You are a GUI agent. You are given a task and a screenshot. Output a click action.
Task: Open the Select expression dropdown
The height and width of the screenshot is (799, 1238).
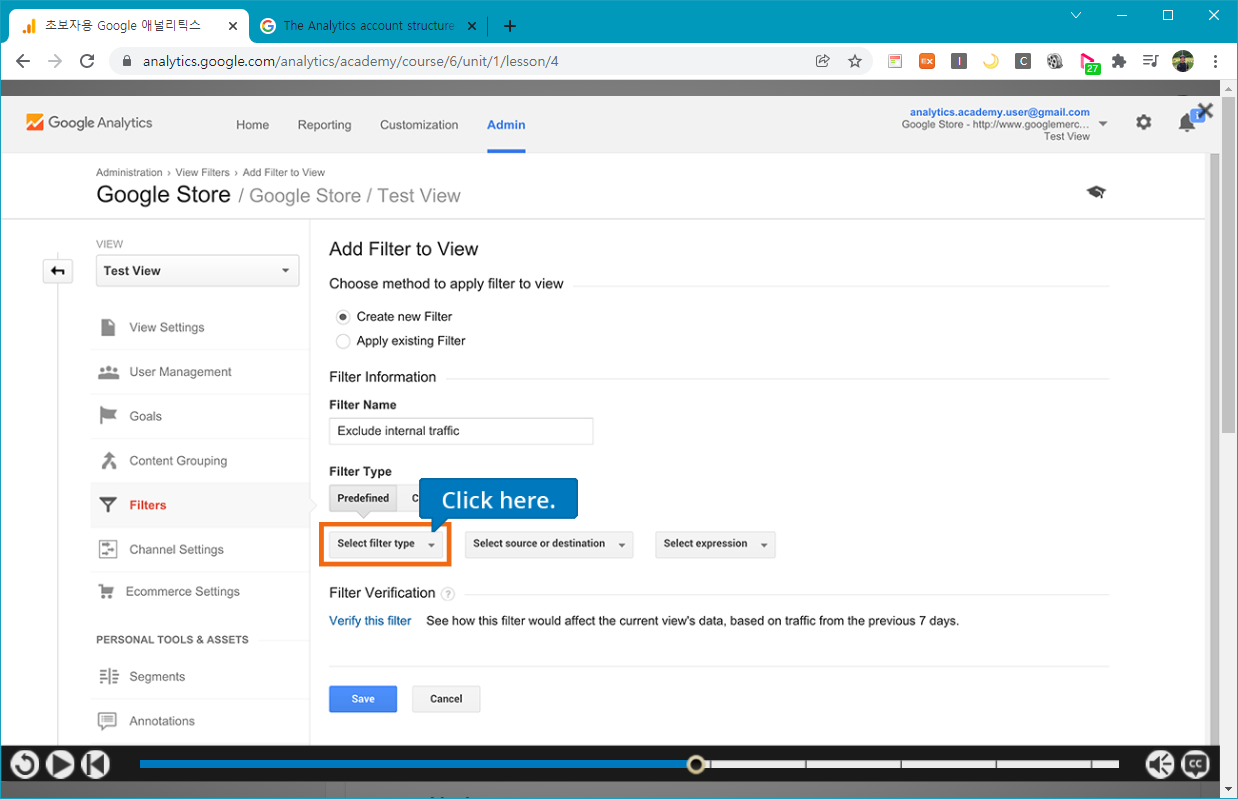pyautogui.click(x=715, y=544)
